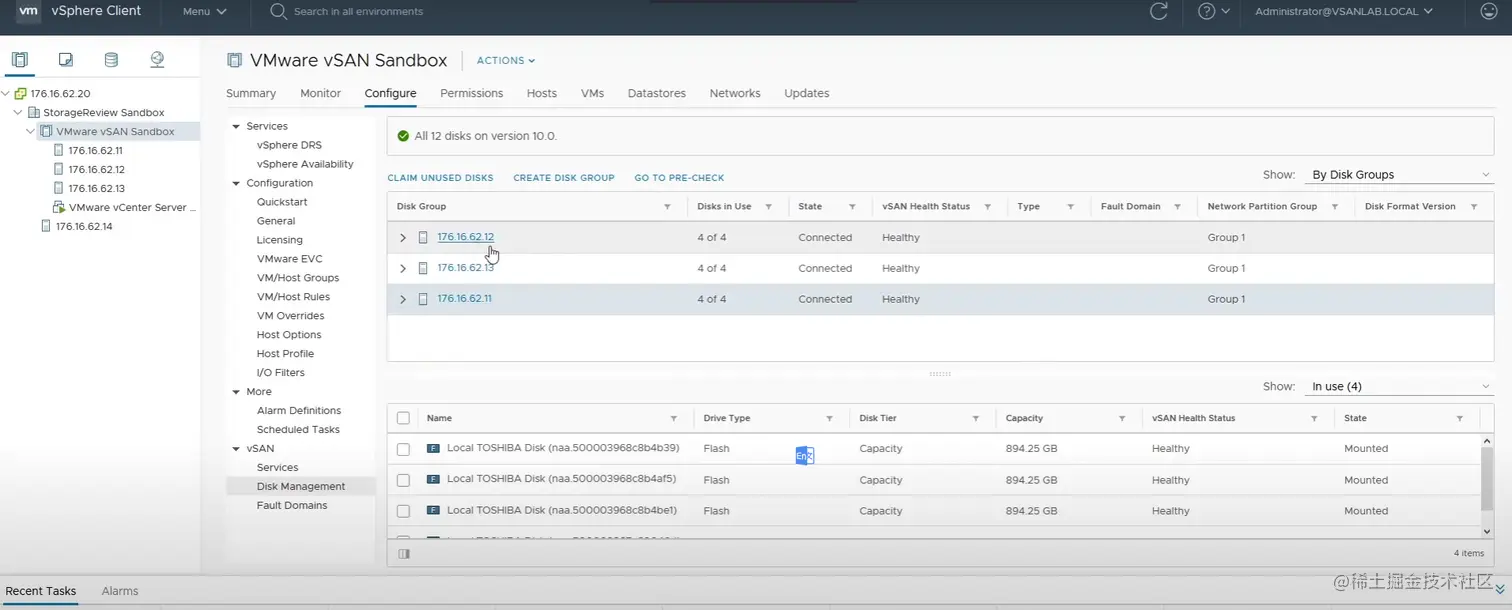Click the column chooser icon below disks table

404,553
